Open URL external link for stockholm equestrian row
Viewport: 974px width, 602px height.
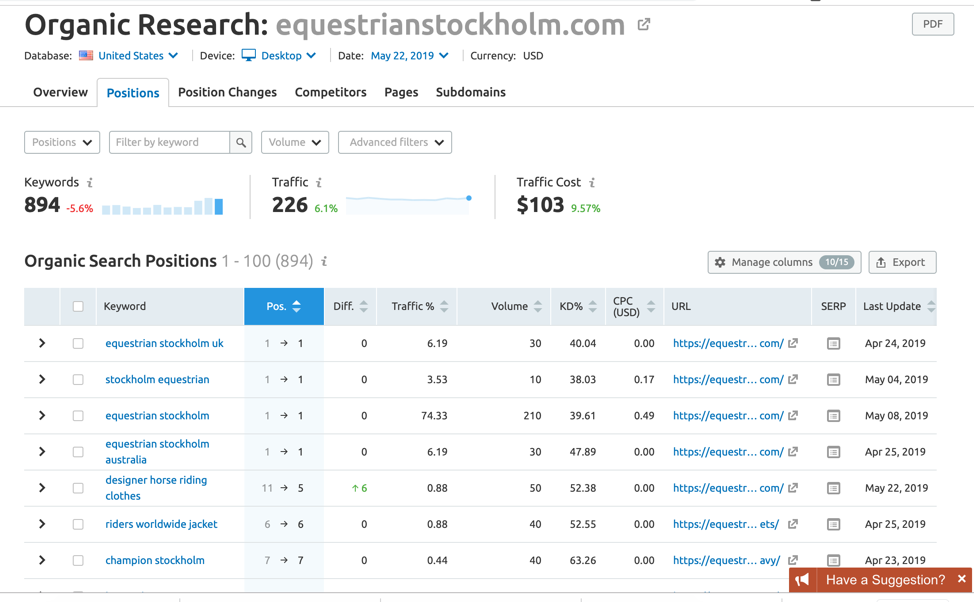tap(793, 380)
